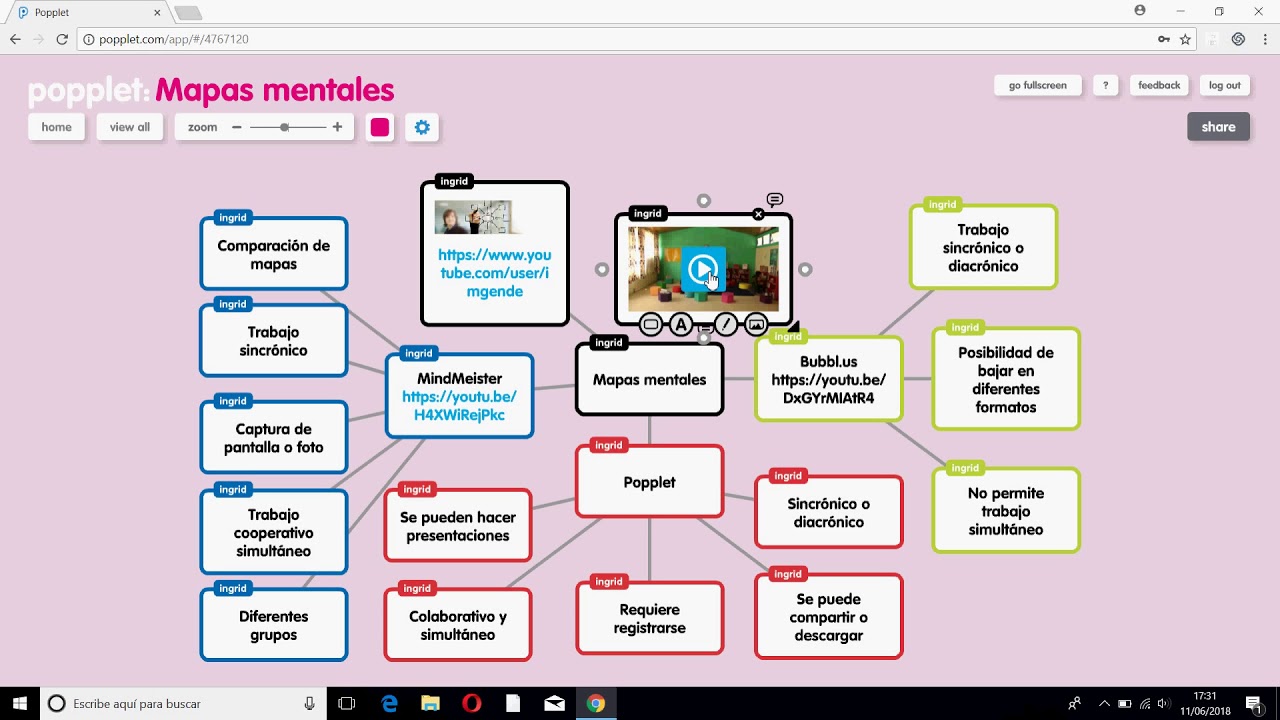Choose the draw pencil tool on video popple
Image resolution: width=1280 pixels, height=720 pixels.
[x=727, y=324]
